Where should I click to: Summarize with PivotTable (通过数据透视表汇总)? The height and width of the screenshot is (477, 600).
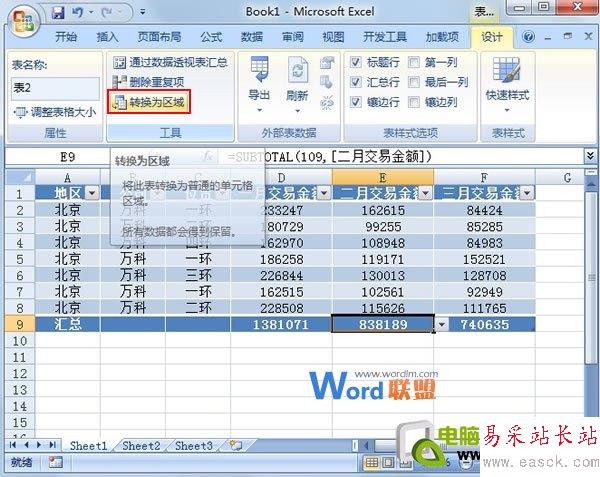pos(170,62)
